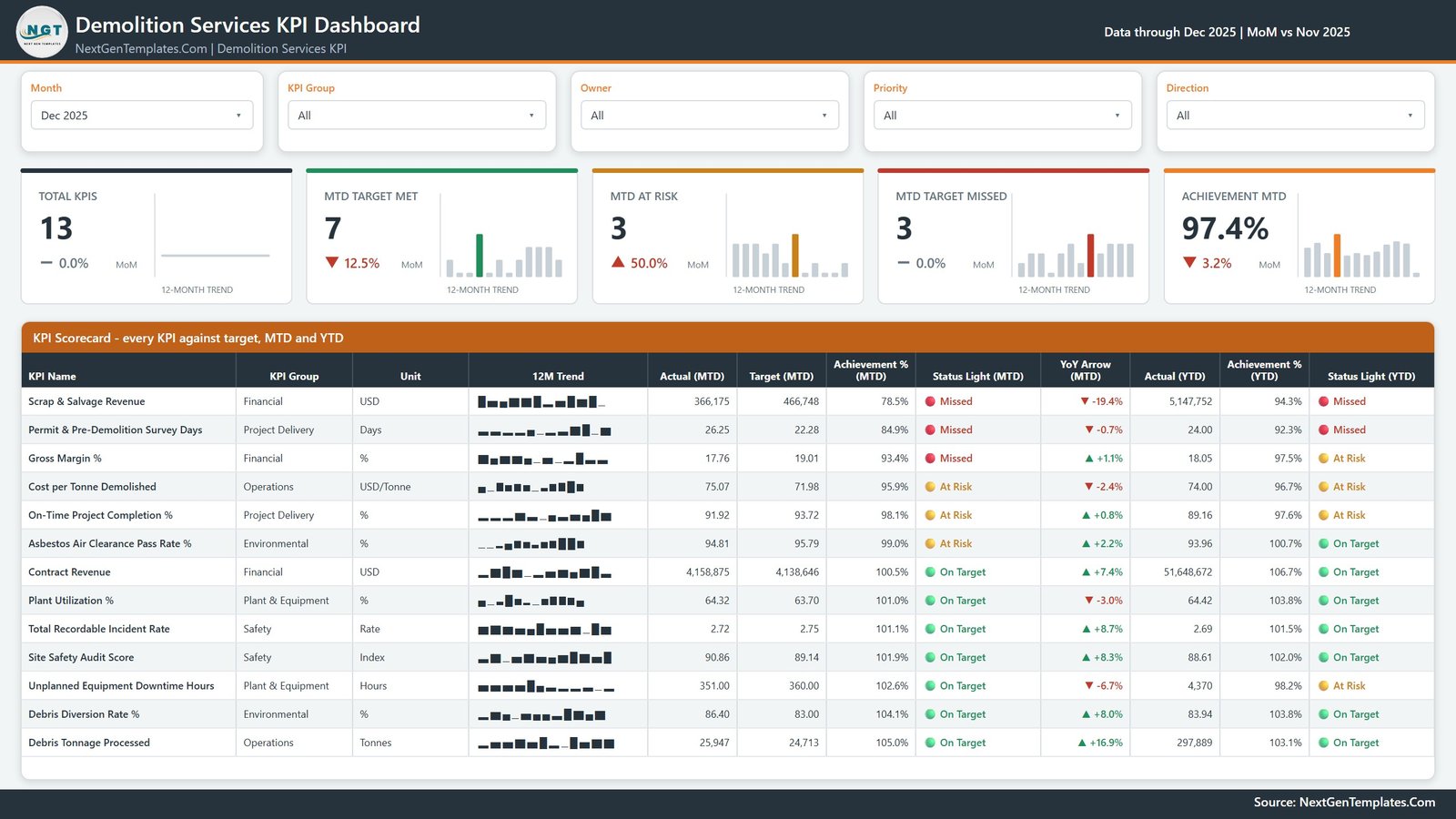This screenshot has height=819, width=1456.
Task: Open the KPI Group filter dropdown
Action: [x=417, y=116]
